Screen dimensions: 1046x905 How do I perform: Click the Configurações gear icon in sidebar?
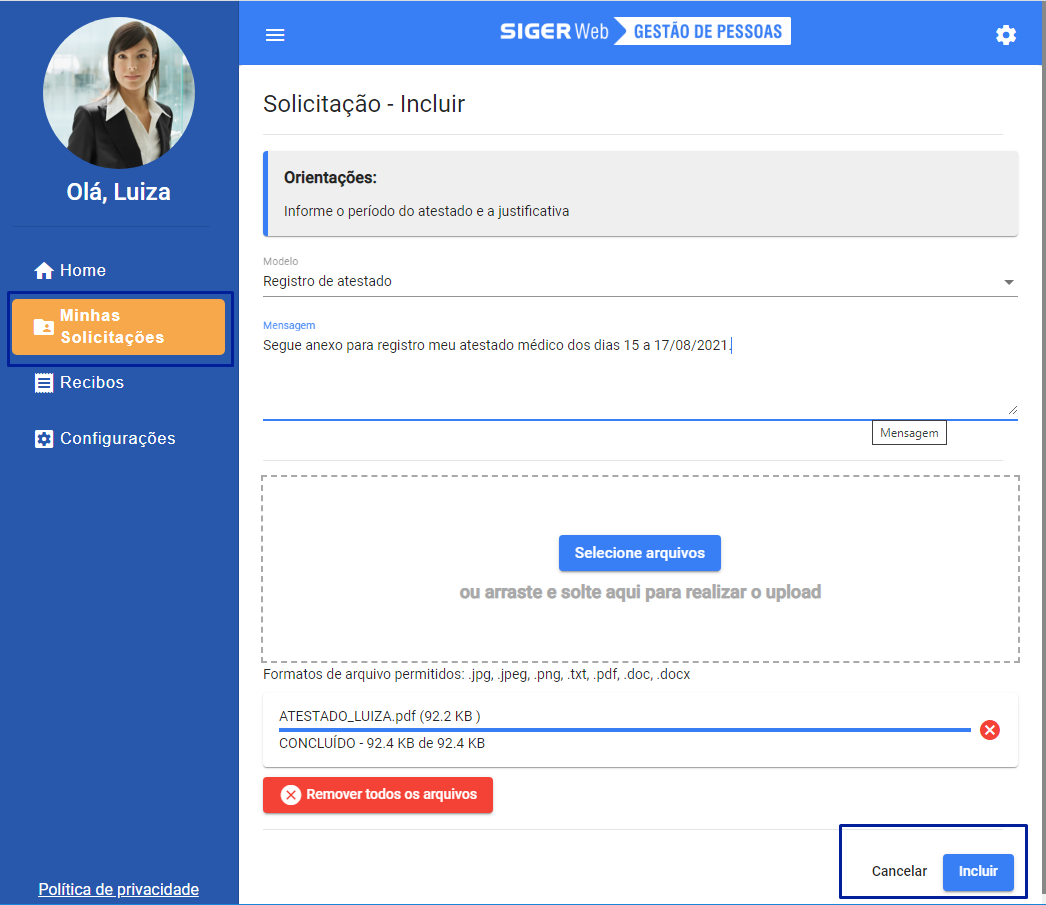(x=44, y=439)
